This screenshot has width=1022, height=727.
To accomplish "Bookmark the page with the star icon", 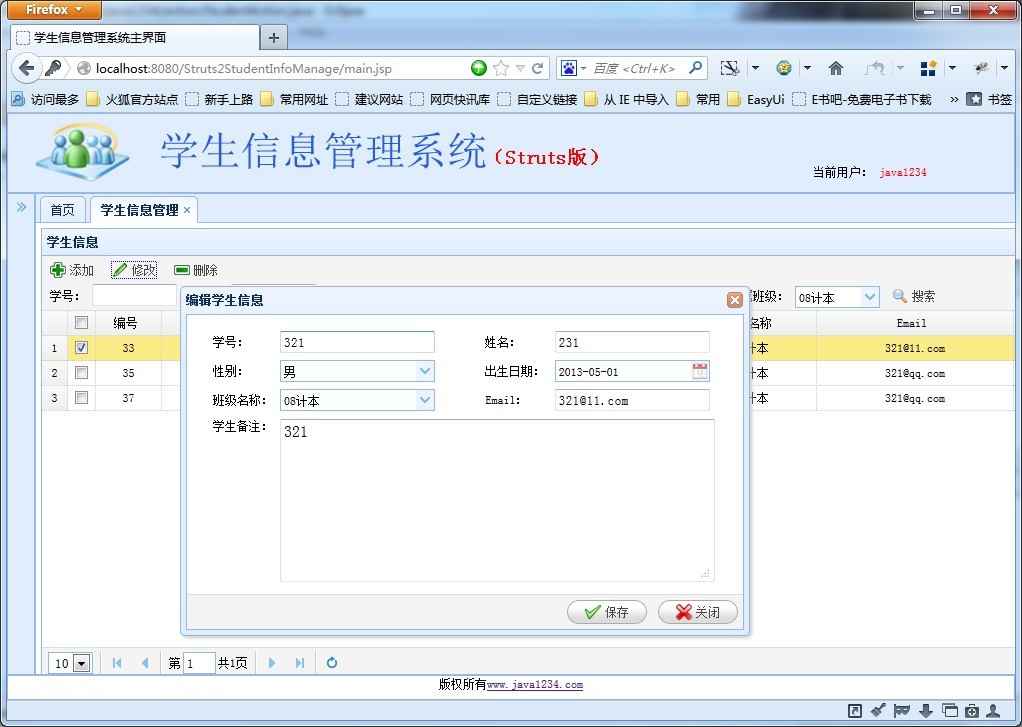I will 501,68.
